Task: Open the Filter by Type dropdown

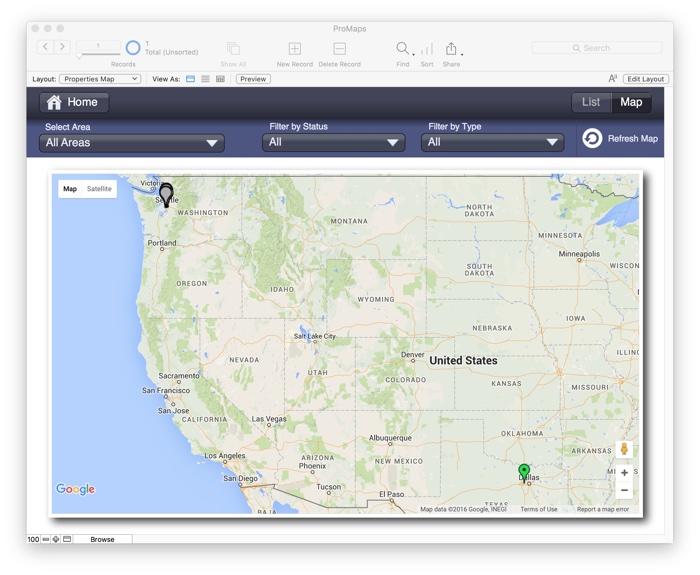Action: click(492, 142)
